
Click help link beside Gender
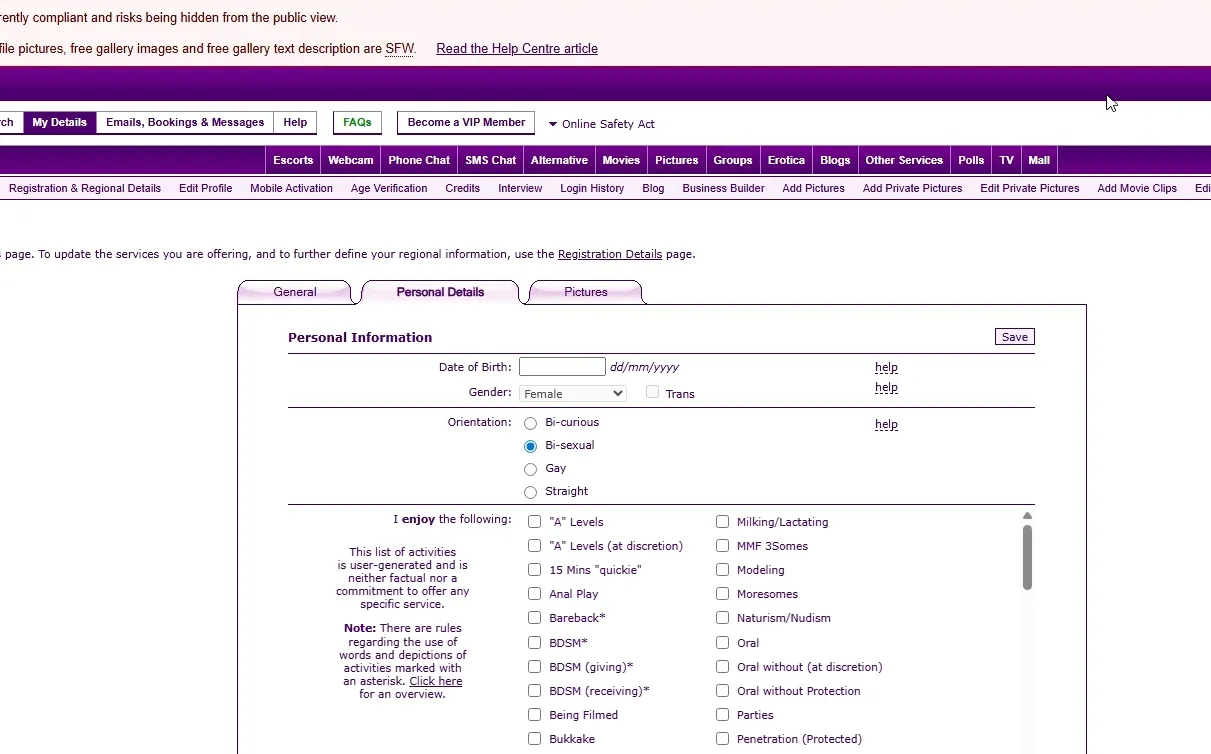tap(886, 387)
